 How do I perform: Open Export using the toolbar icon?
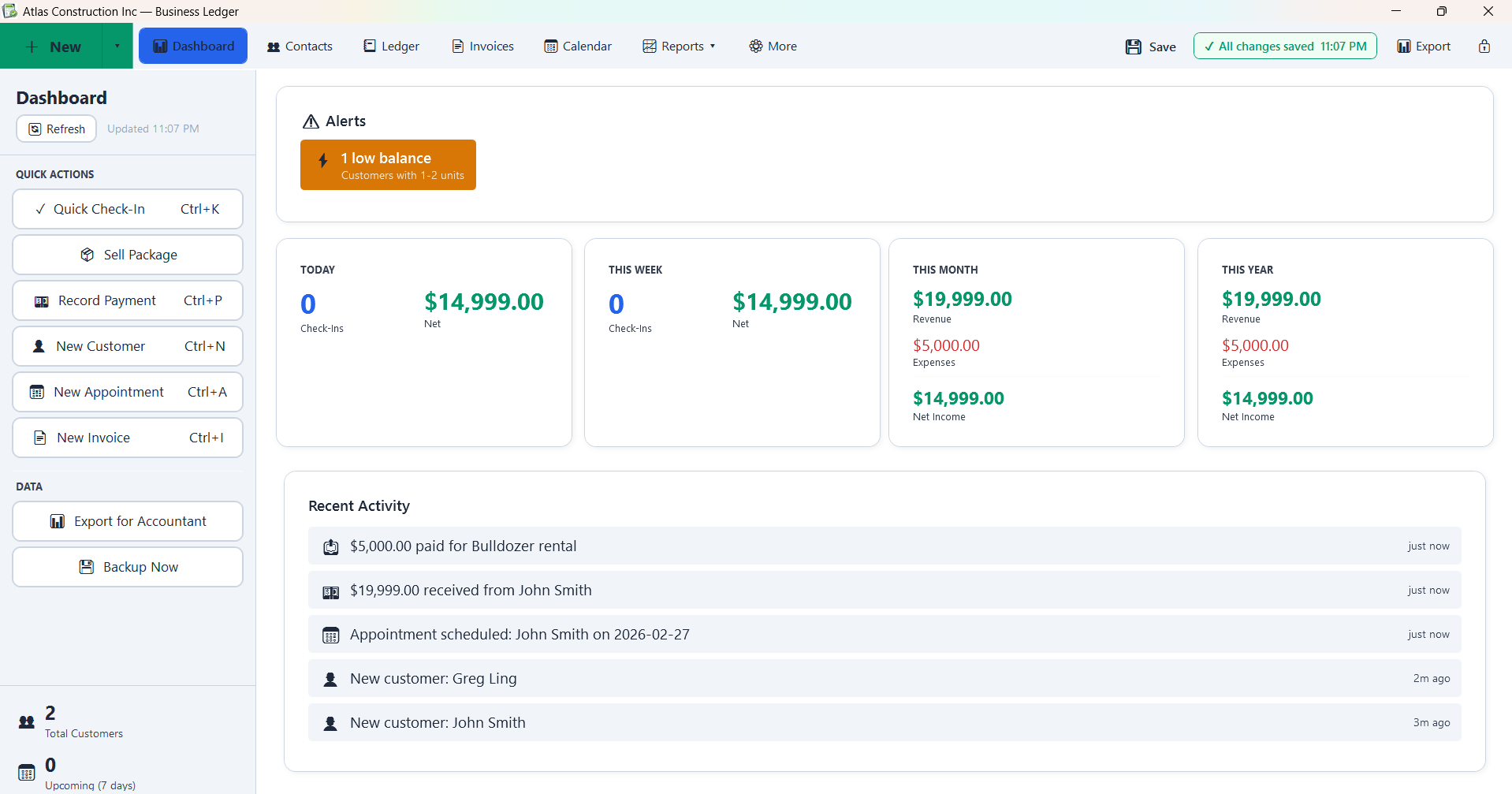pos(1404,47)
